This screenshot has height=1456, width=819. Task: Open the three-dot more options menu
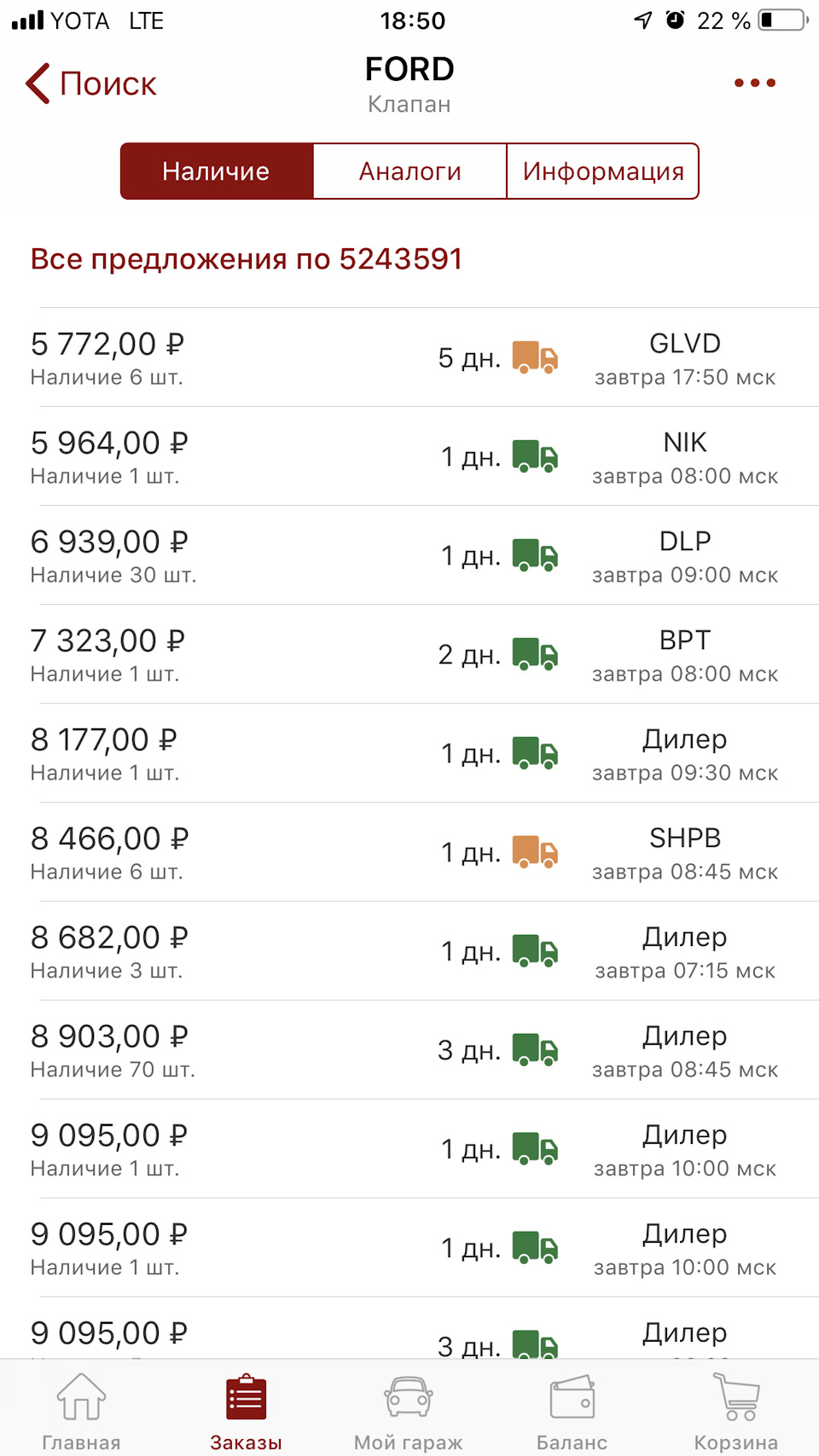pos(755,83)
